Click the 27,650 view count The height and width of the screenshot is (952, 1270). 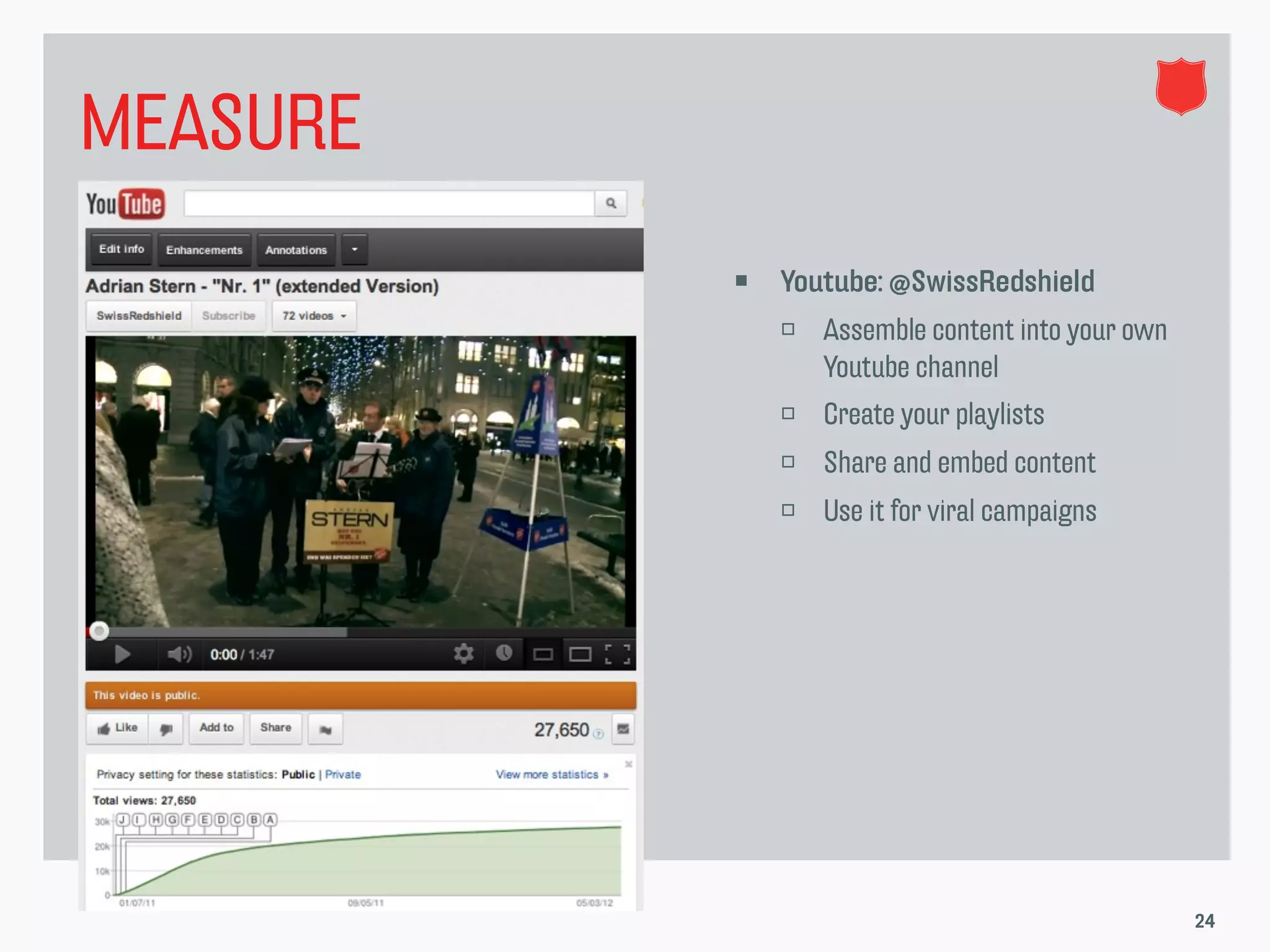[x=561, y=729]
